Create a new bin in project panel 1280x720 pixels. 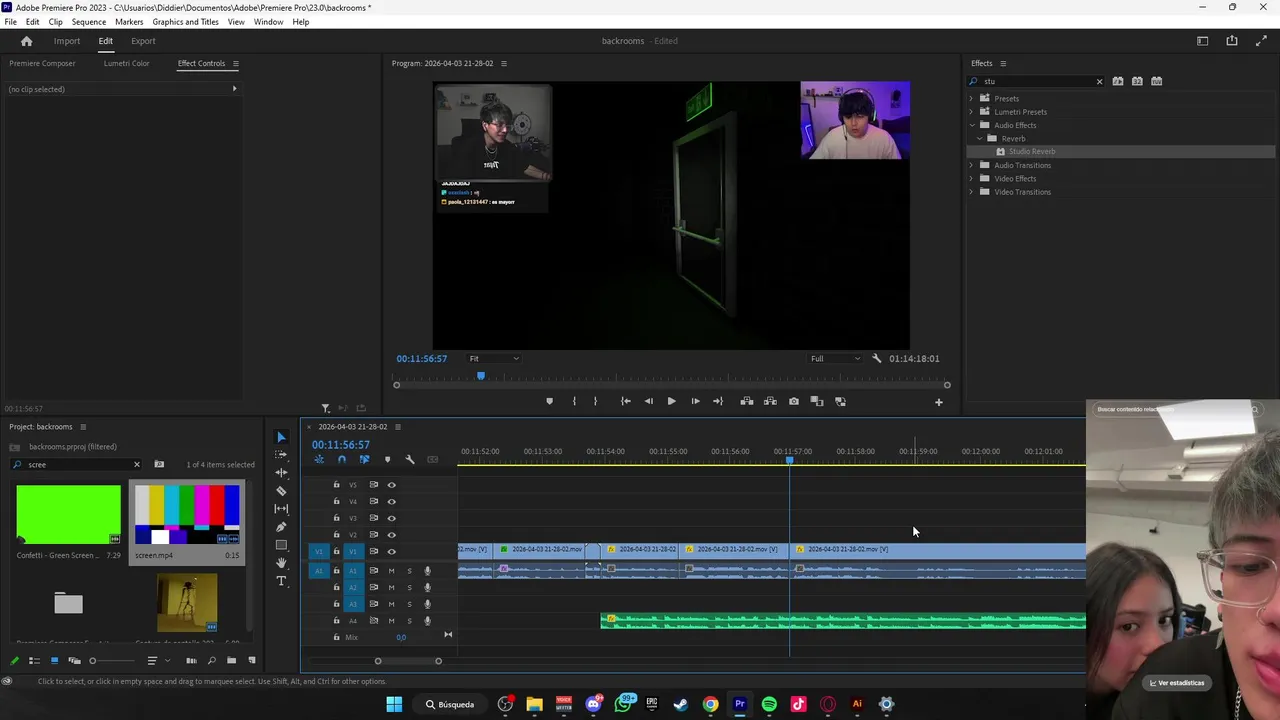[231, 660]
